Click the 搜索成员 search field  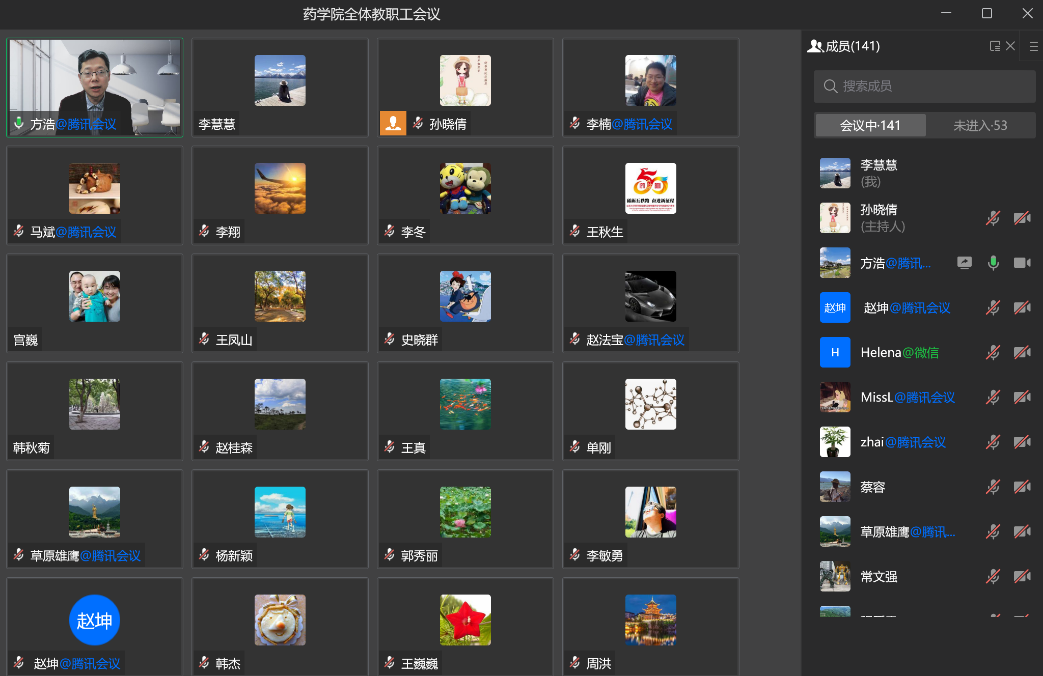tap(924, 87)
